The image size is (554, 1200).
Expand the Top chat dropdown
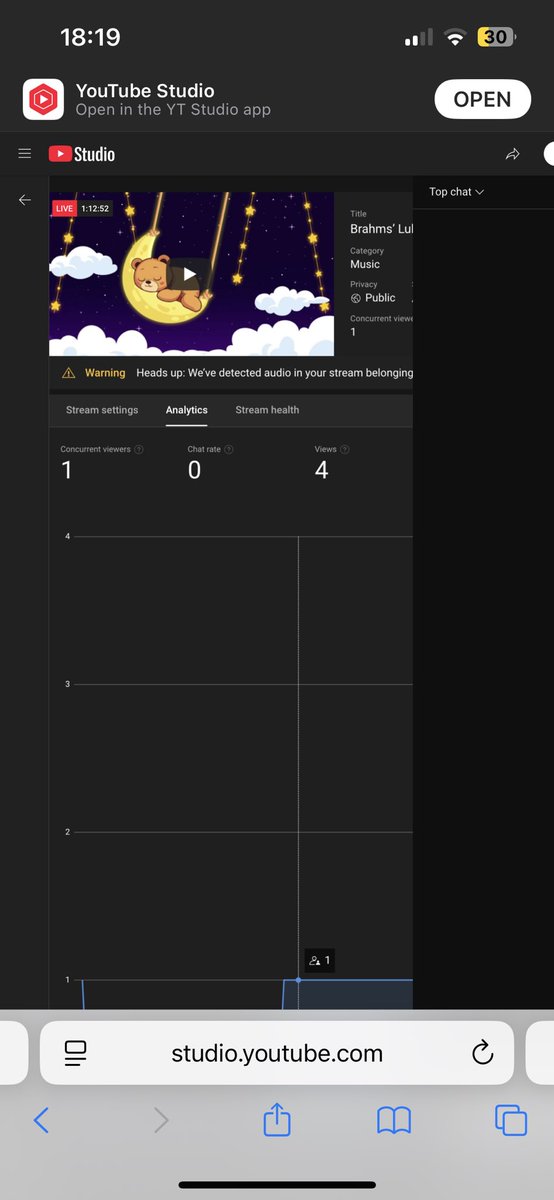(x=456, y=191)
